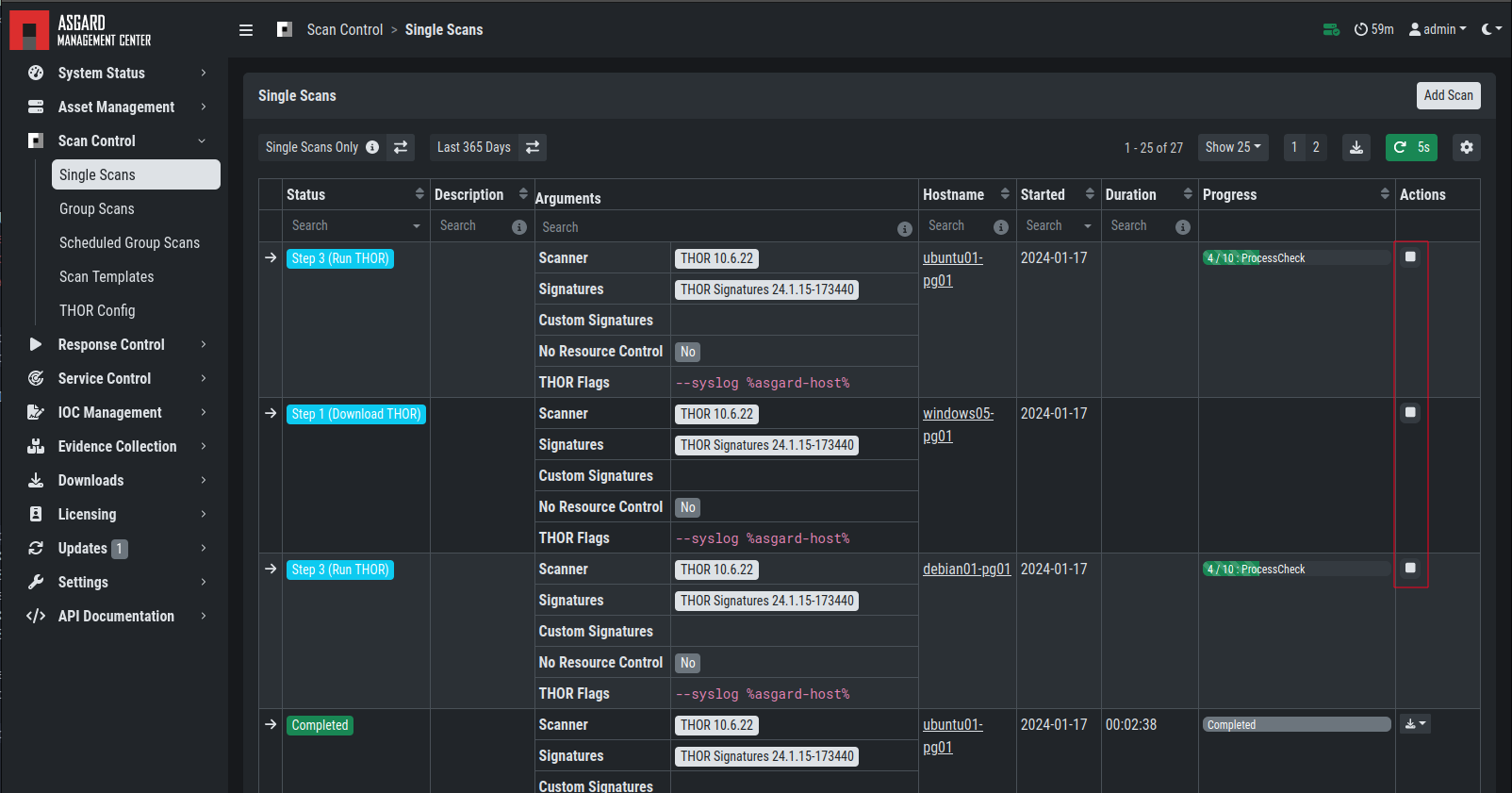Sort the table by Duration column
This screenshot has height=793, width=1512.
coord(1188,193)
